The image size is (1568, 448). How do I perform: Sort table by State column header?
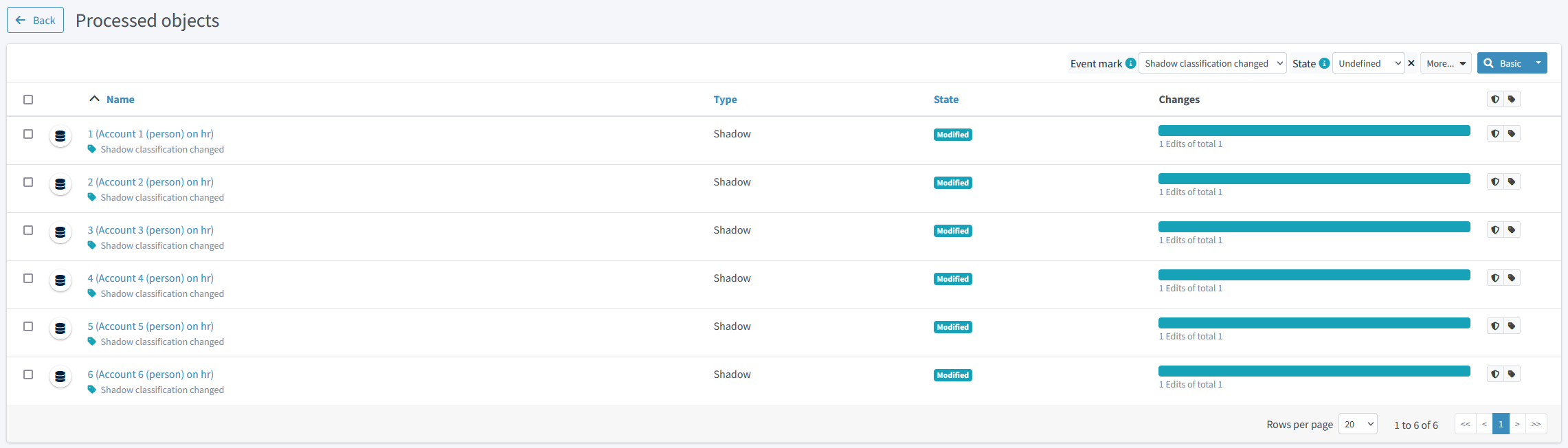click(x=945, y=100)
